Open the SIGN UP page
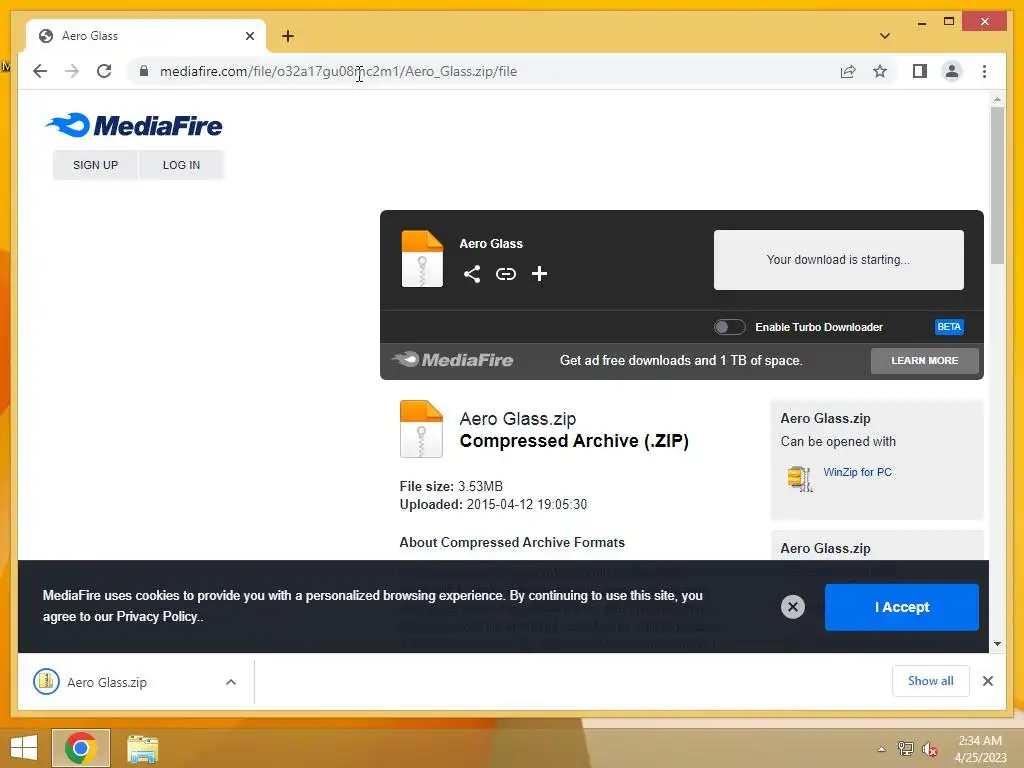 coord(95,165)
